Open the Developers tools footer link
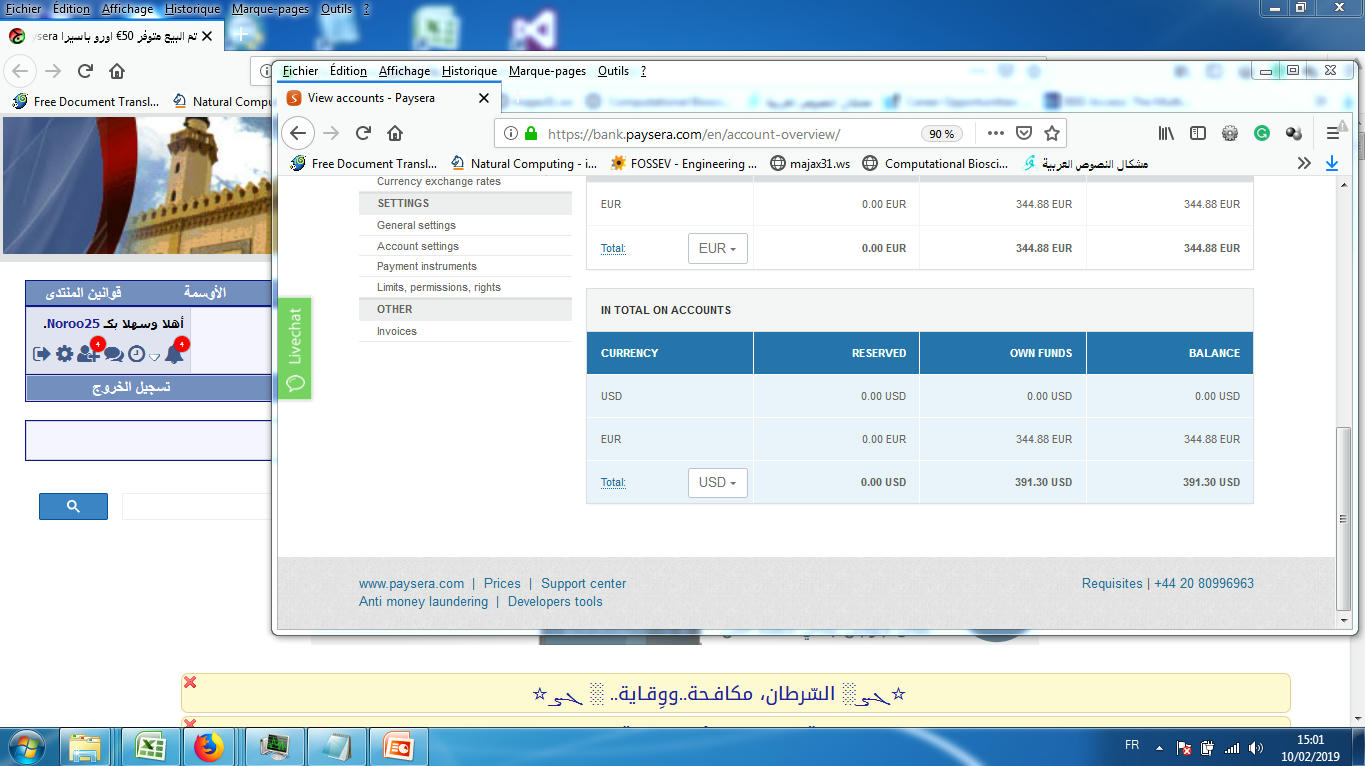 555,601
